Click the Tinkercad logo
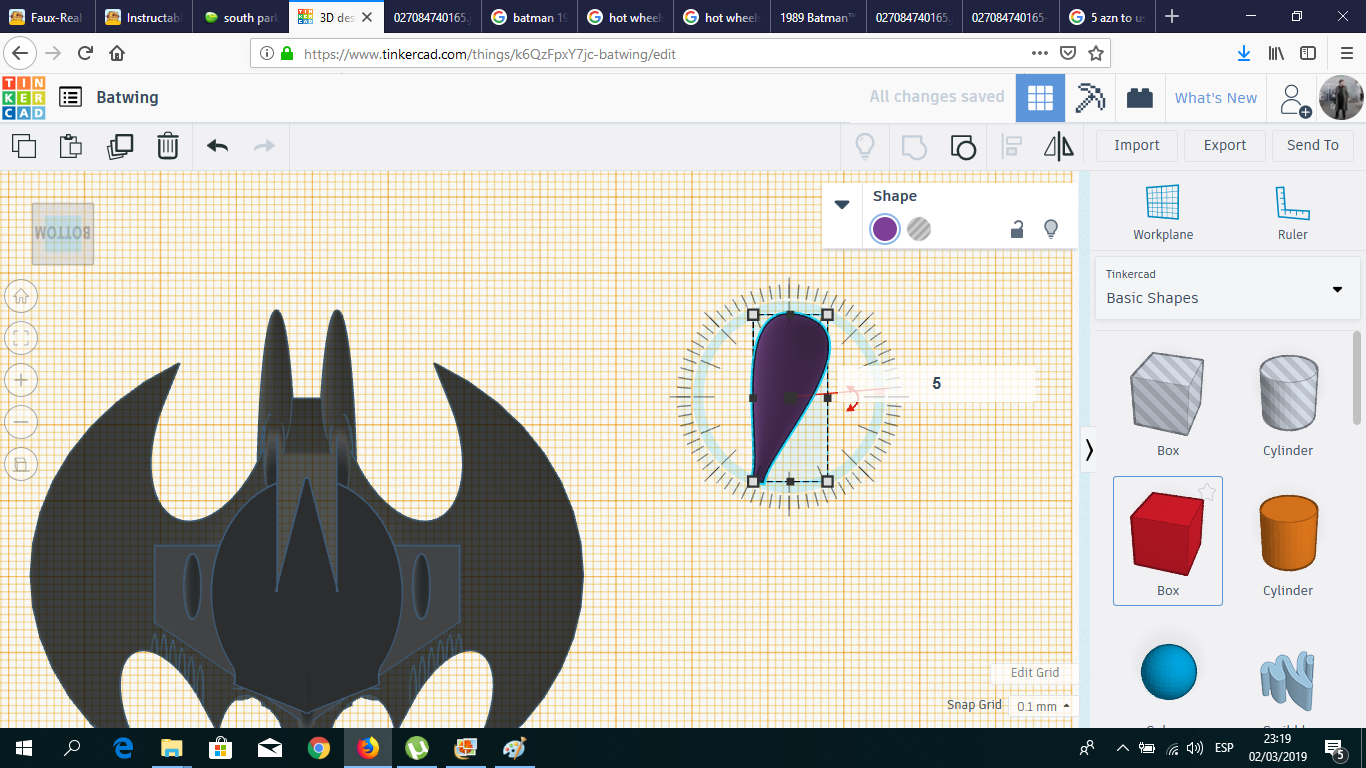This screenshot has height=768, width=1366. tap(24, 98)
